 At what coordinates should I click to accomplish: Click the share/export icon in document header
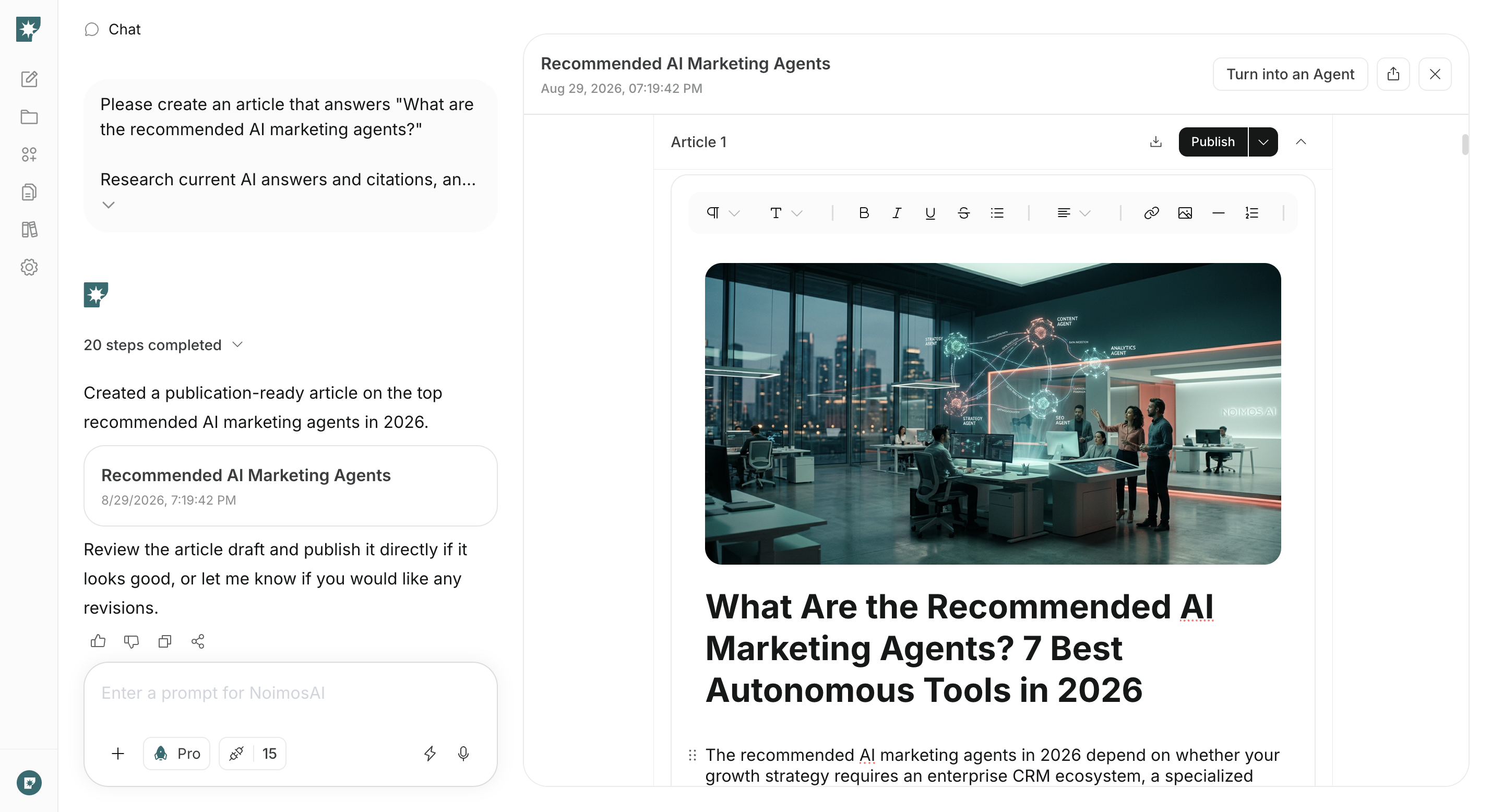coord(1393,74)
